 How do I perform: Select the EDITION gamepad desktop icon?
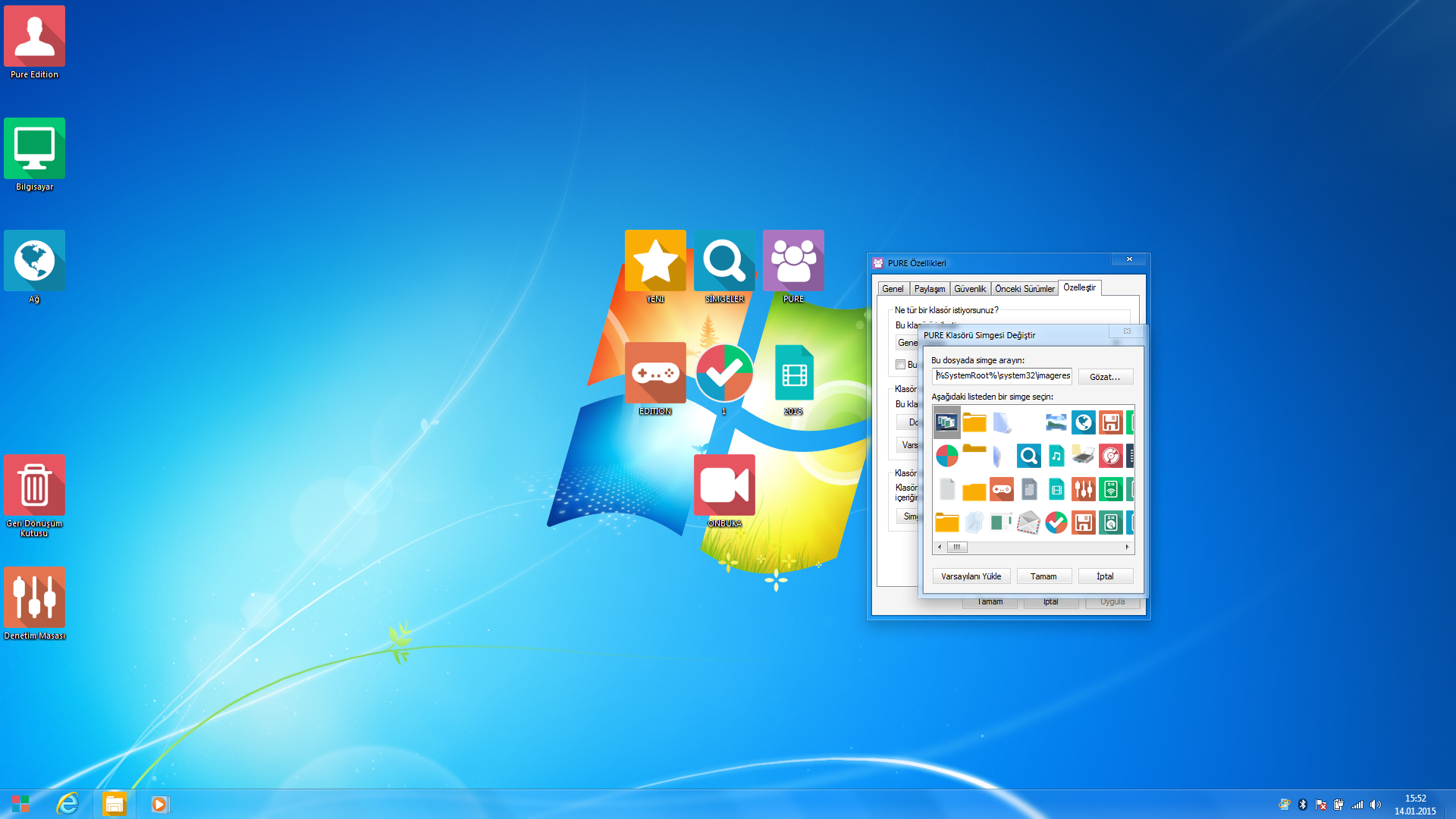point(655,379)
